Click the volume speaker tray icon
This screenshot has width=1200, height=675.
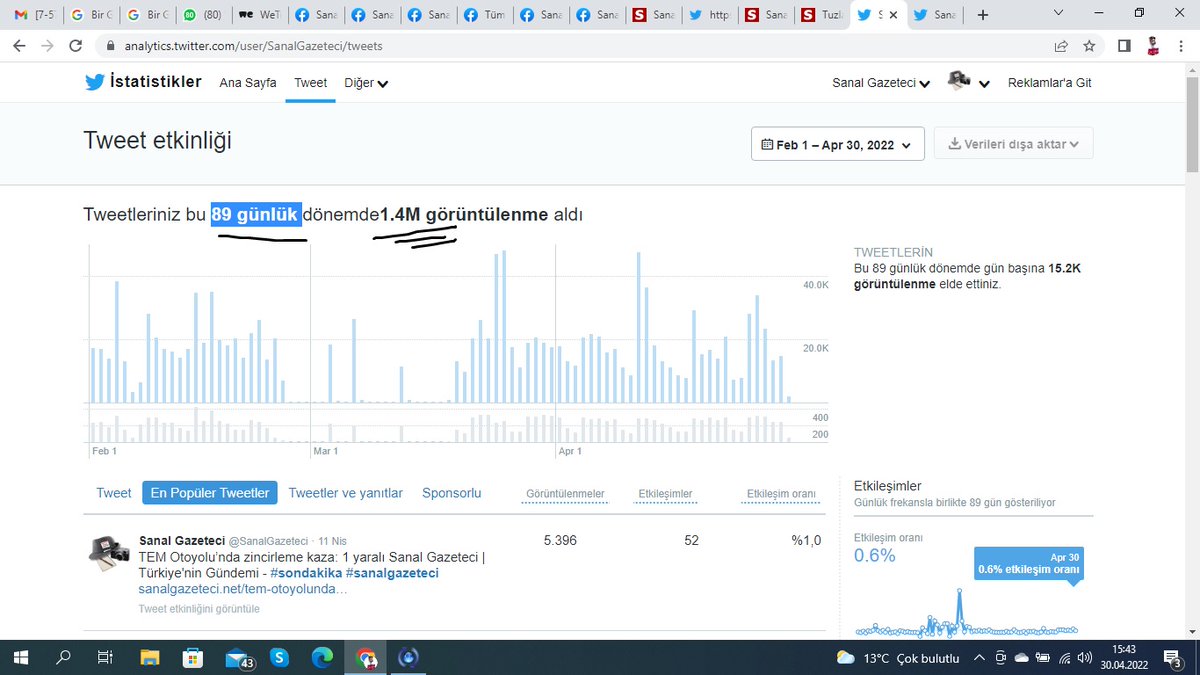click(x=1084, y=658)
